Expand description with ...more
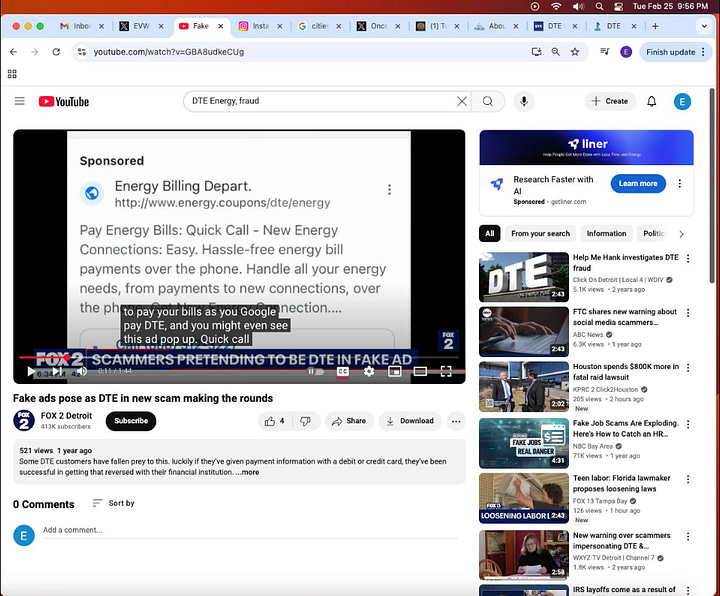Screen dimensions: 720x596 (x=248, y=472)
